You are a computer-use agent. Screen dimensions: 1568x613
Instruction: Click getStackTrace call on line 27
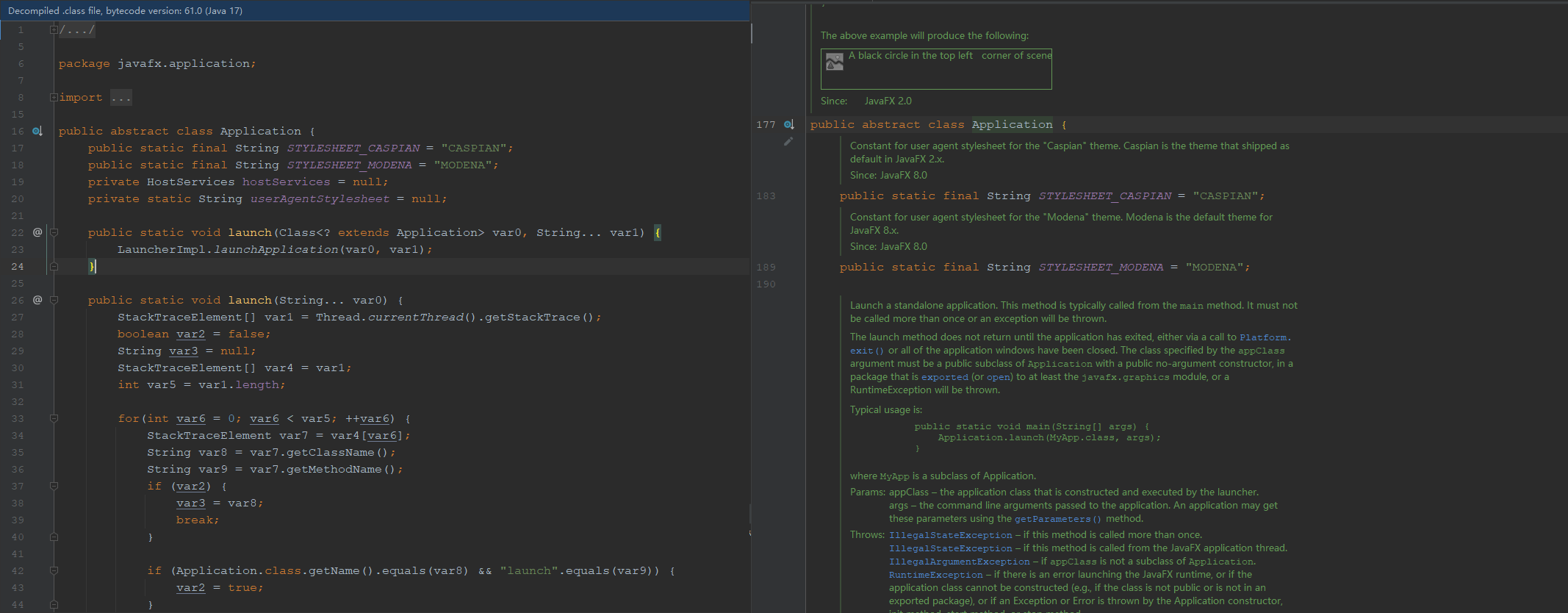(532, 317)
